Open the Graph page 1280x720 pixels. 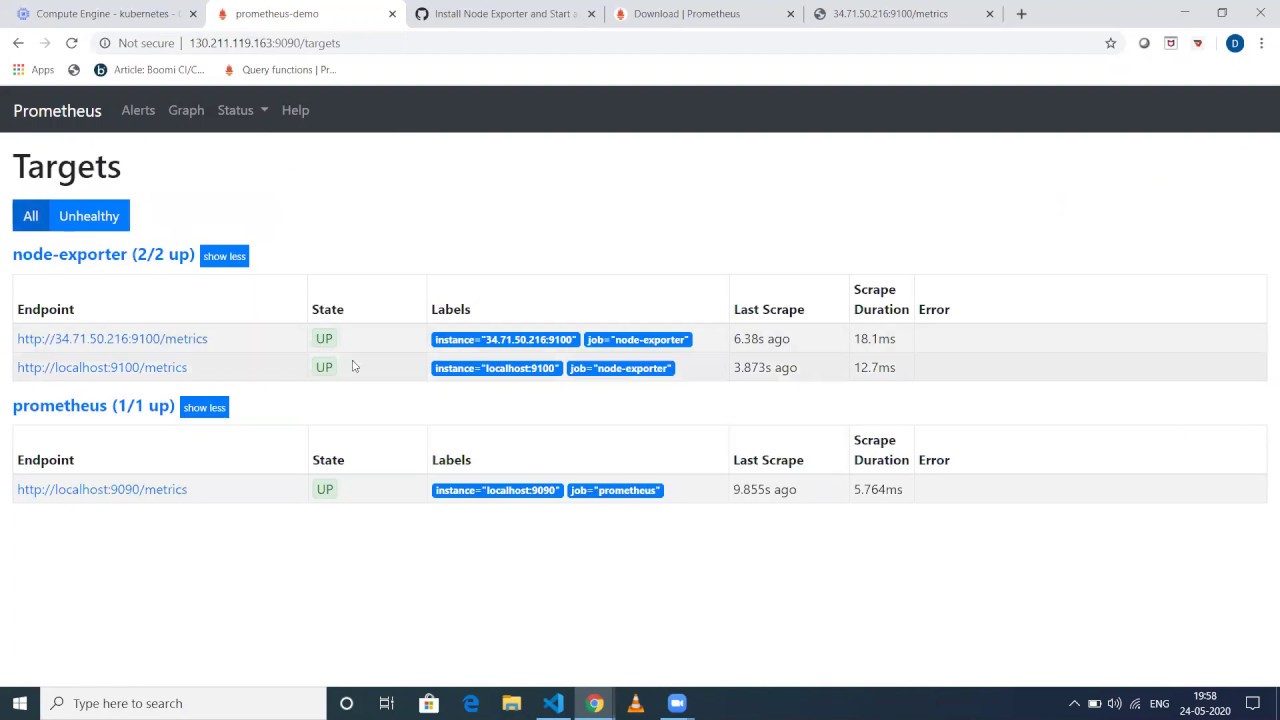[186, 110]
